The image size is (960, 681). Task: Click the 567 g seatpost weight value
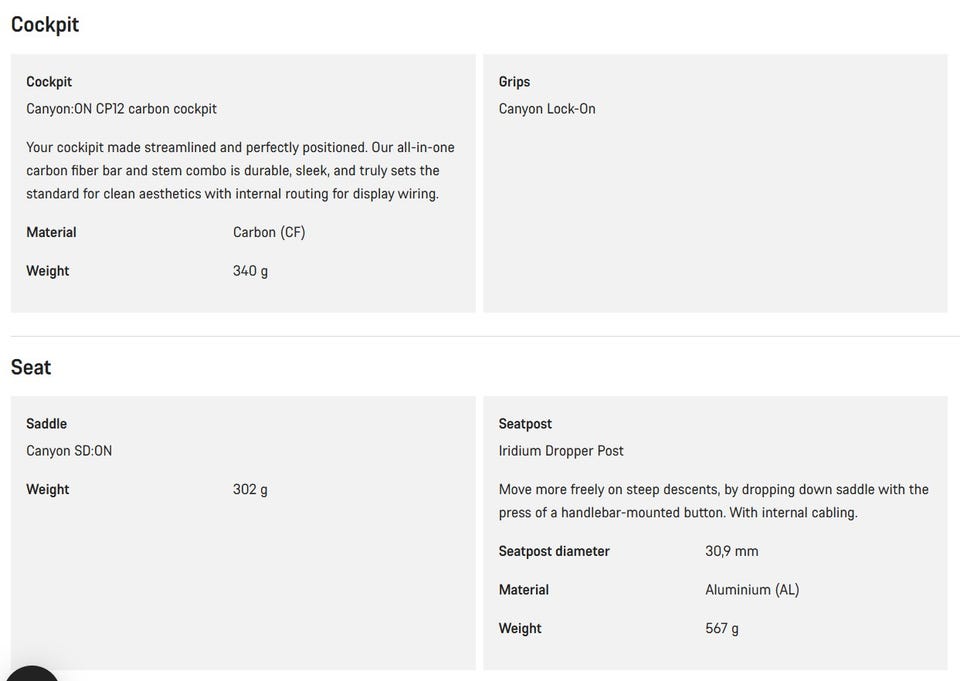(722, 628)
